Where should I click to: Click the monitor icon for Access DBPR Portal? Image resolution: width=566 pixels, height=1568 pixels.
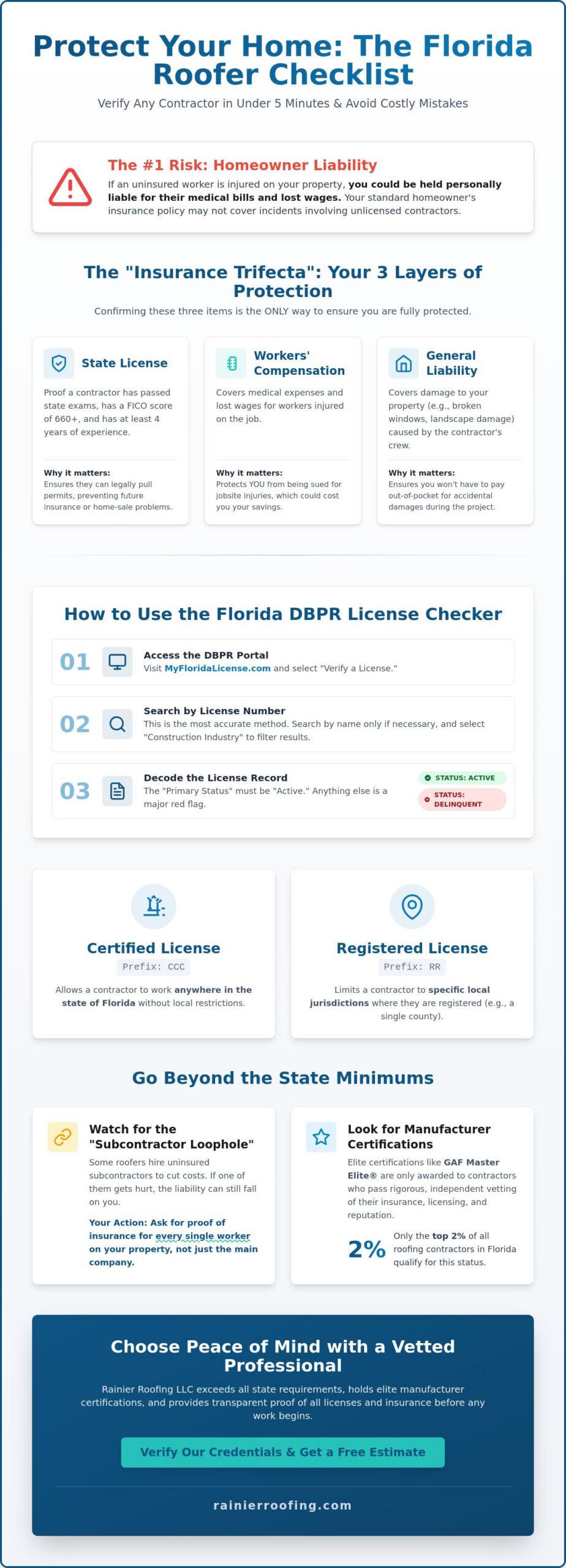click(117, 661)
